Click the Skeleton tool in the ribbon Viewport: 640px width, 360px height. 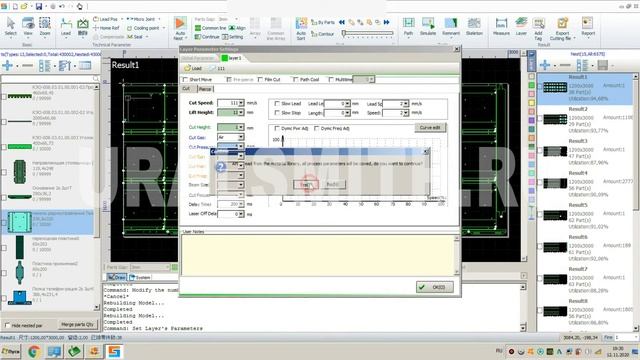[x=474, y=27]
